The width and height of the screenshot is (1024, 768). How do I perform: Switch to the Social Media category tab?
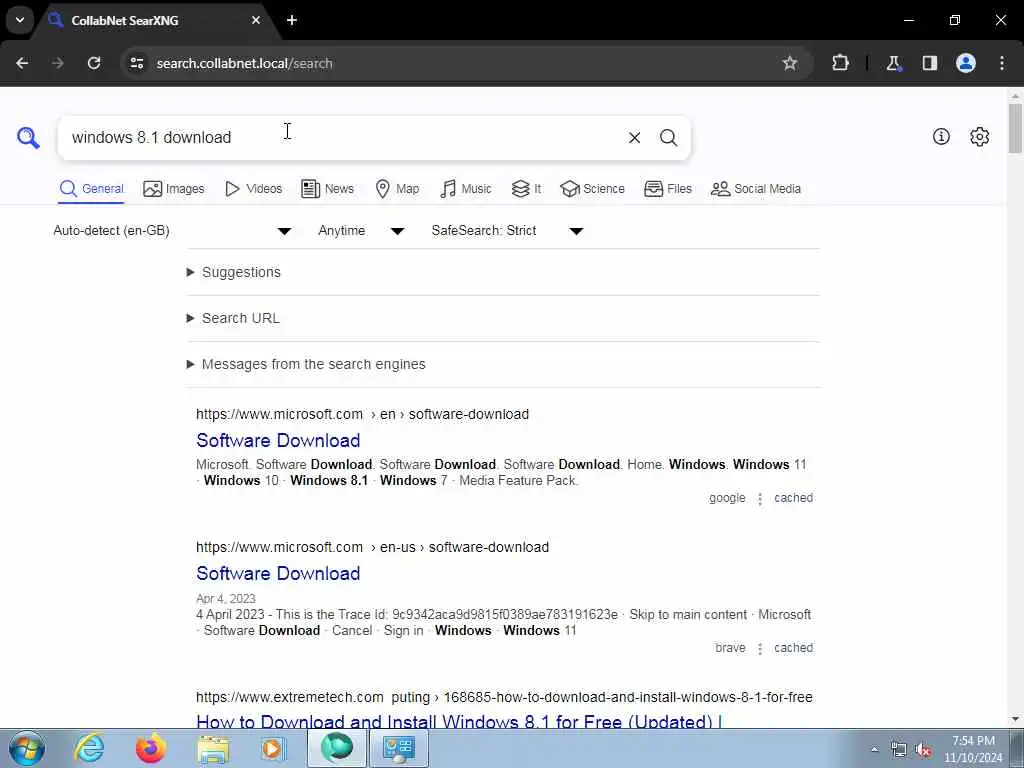[x=756, y=189]
